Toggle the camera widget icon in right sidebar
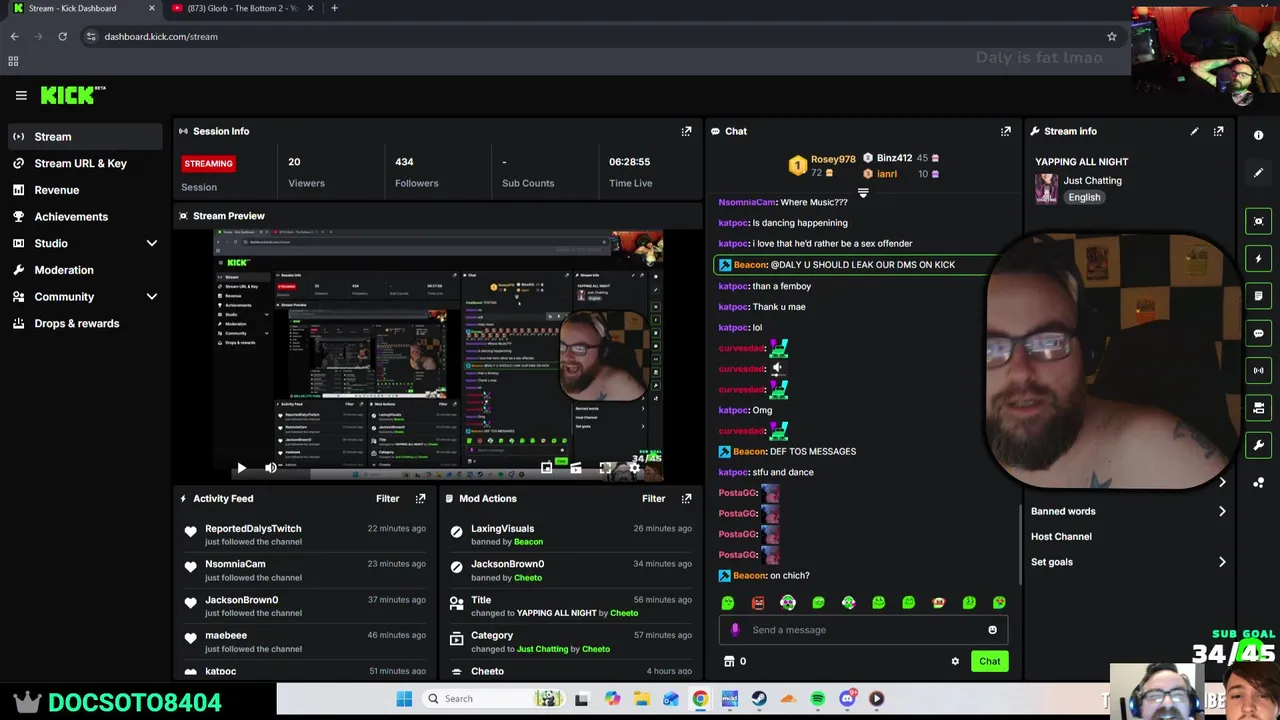Viewport: 1280px width, 720px height. 1259,408
